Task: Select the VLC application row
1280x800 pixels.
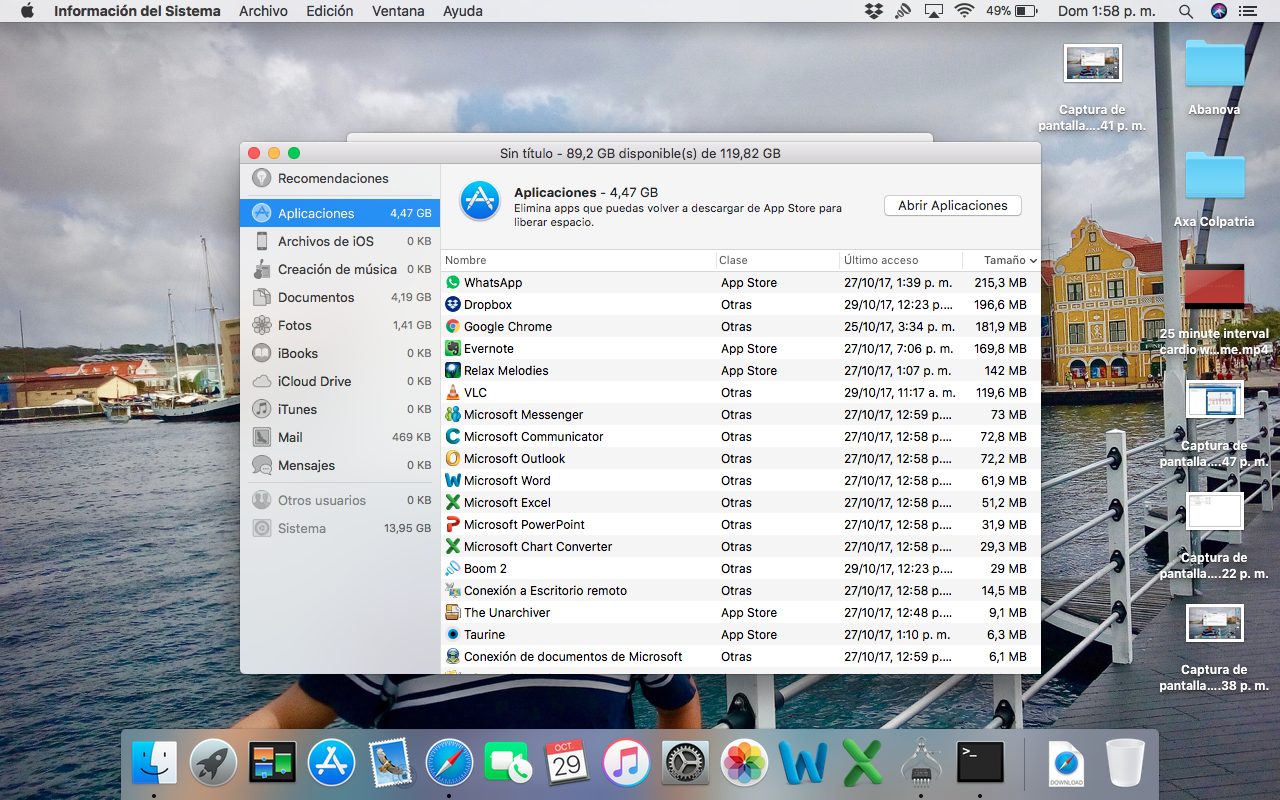Action: [x=475, y=393]
